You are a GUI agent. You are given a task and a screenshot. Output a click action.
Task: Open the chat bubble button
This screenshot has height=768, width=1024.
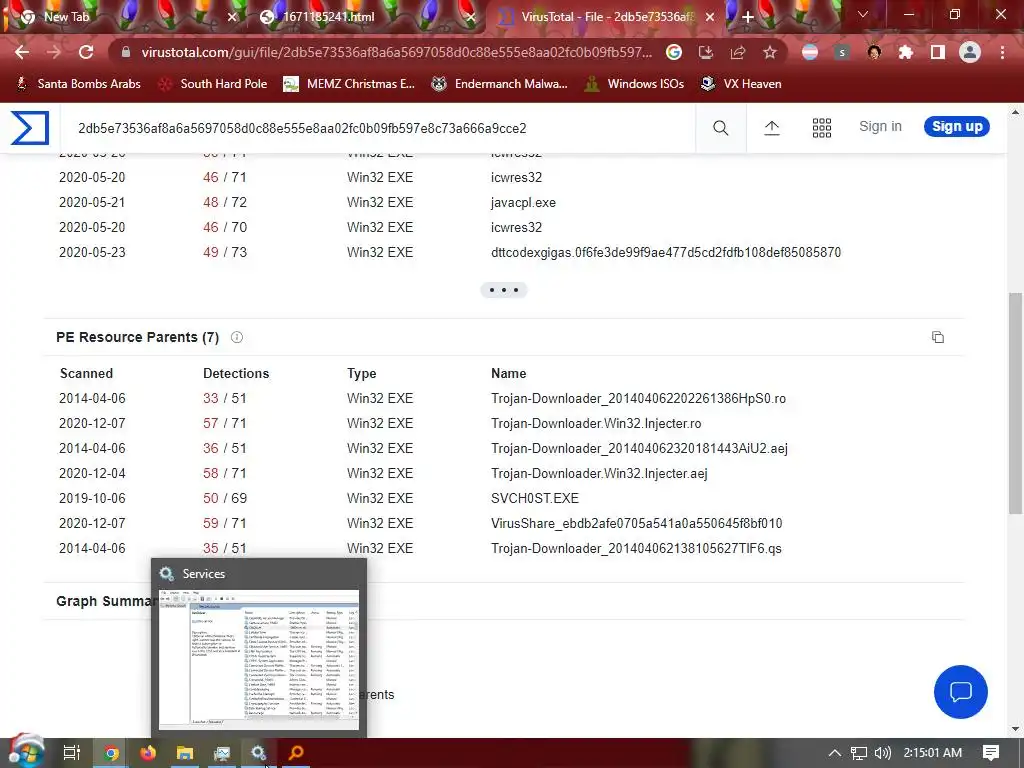pos(961,692)
